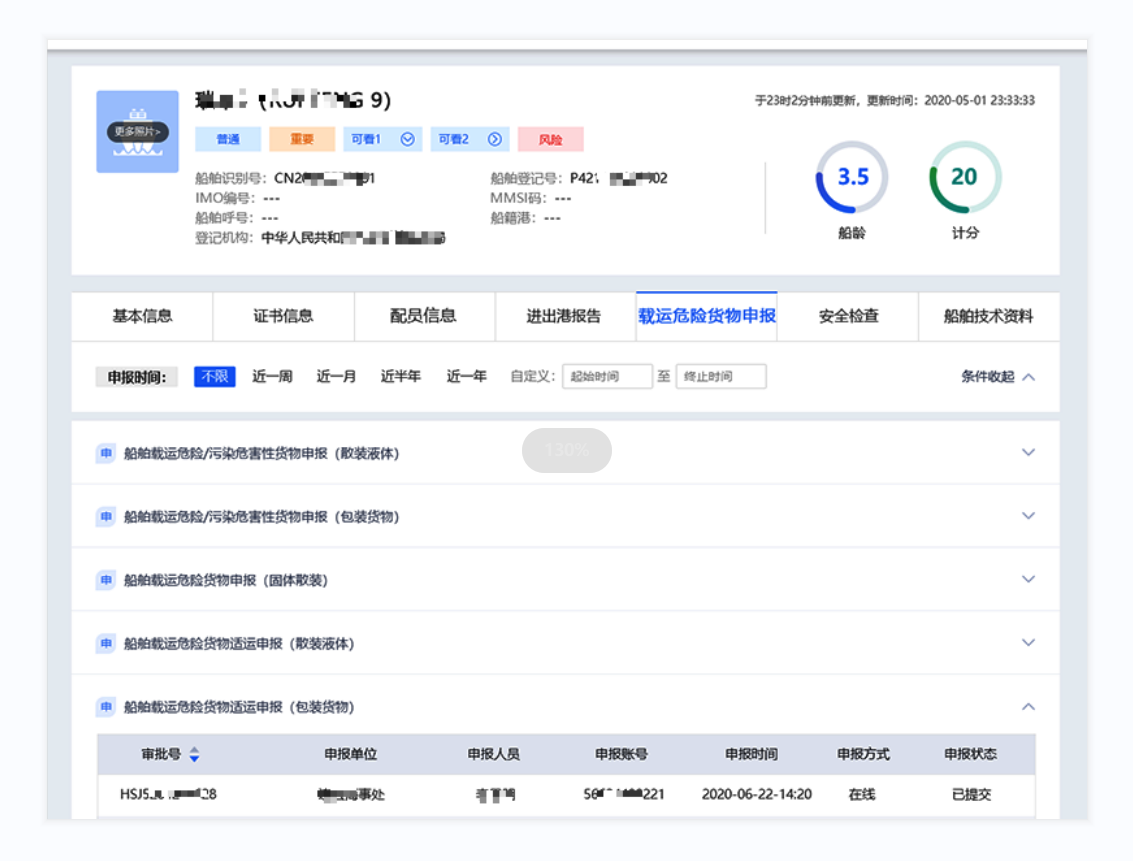Screen dimensions: 1133x861
Task: Click the 计分 20 circular gauge
Action: [x=964, y=178]
